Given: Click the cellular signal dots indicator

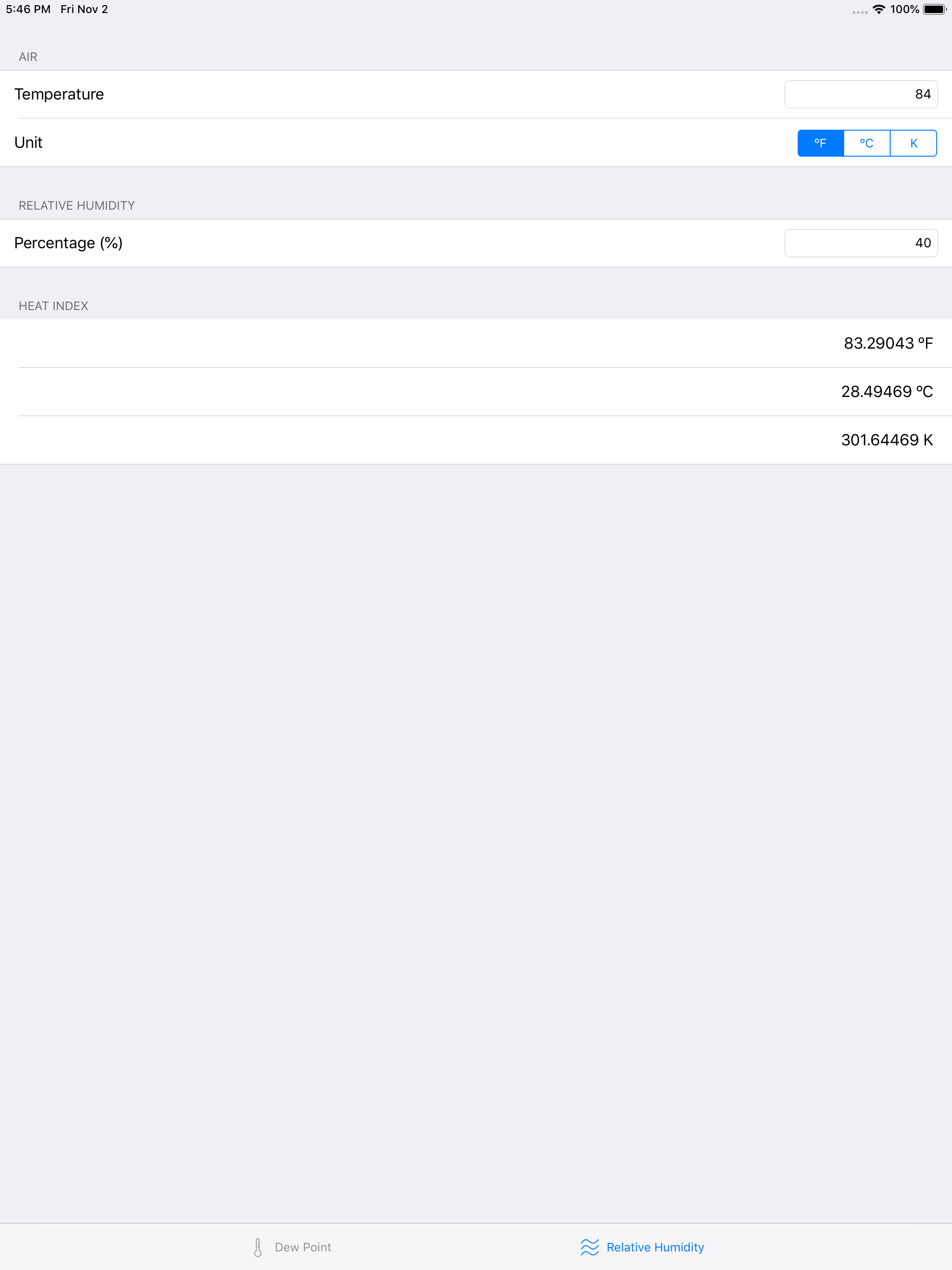Looking at the screenshot, I should (x=859, y=12).
